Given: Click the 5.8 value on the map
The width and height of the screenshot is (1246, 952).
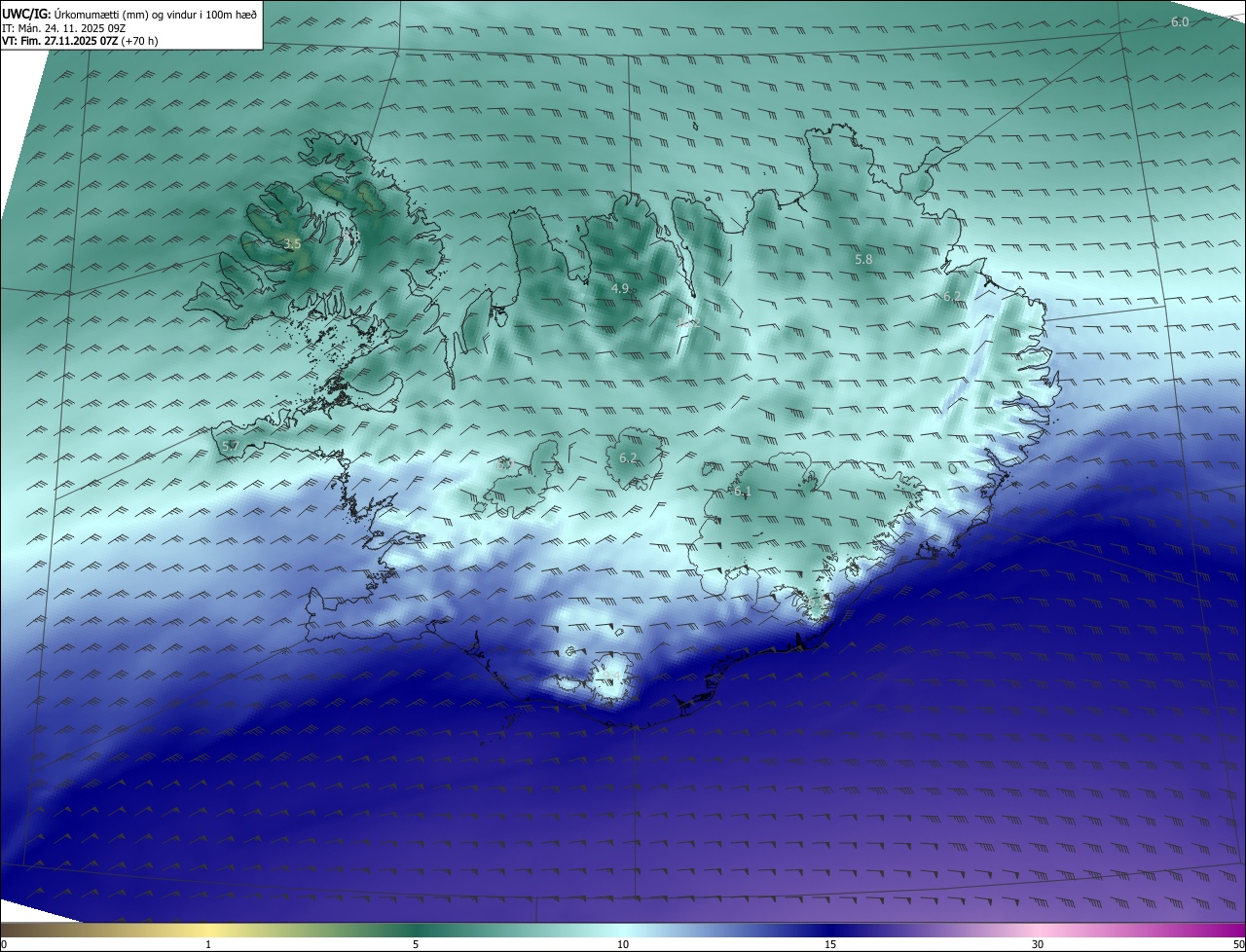Looking at the screenshot, I should click(863, 259).
